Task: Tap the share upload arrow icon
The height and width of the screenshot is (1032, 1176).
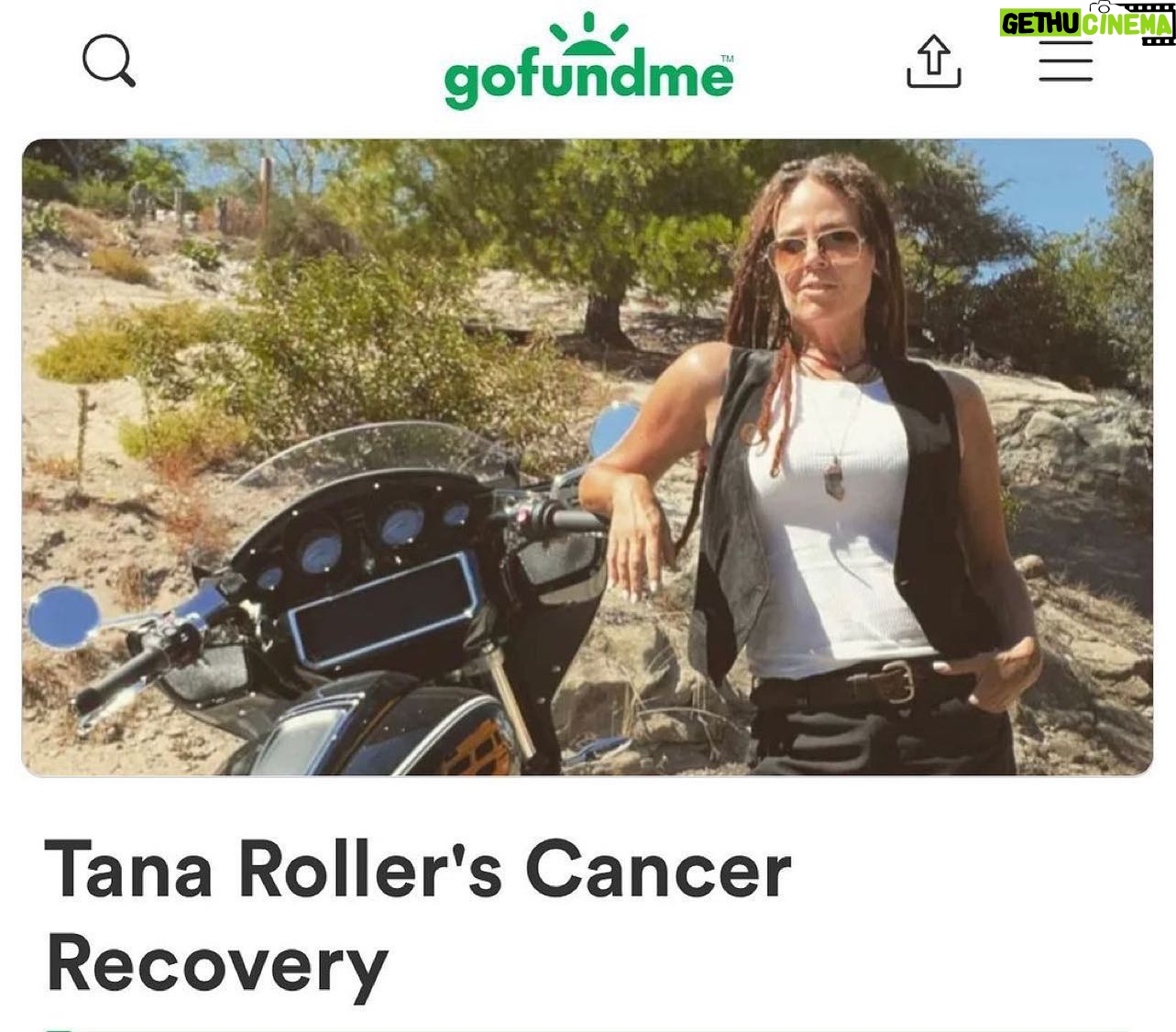Action: [x=933, y=61]
